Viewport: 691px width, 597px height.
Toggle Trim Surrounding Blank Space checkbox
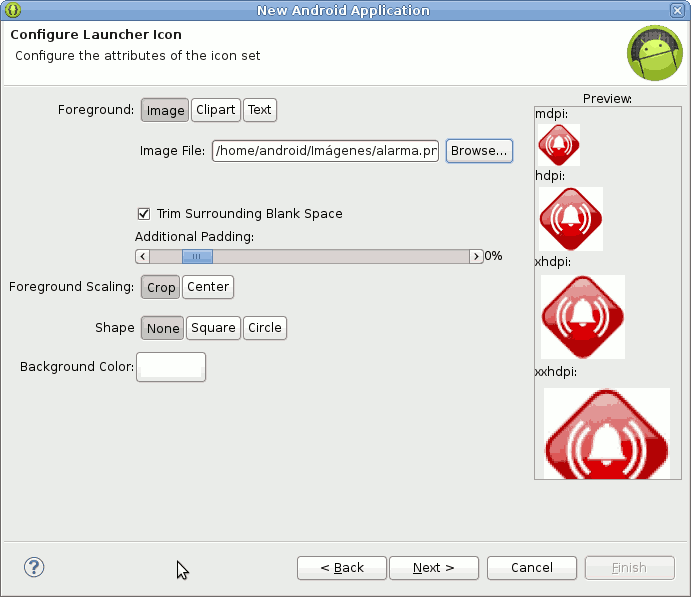(x=144, y=214)
